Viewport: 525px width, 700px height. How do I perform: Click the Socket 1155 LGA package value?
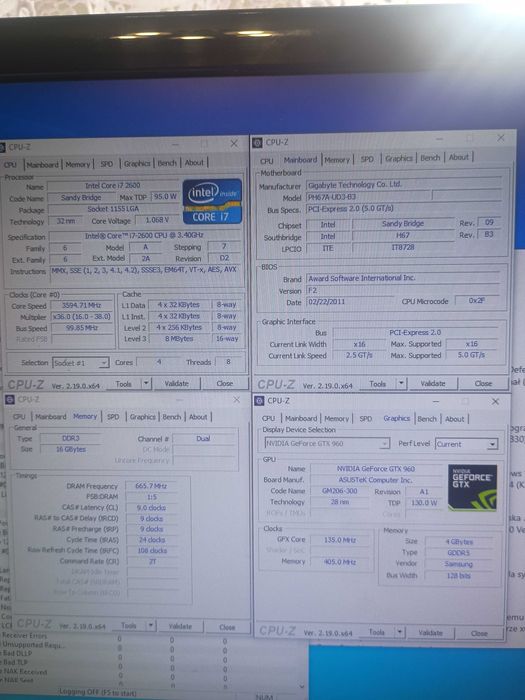pyautogui.click(x=113, y=209)
